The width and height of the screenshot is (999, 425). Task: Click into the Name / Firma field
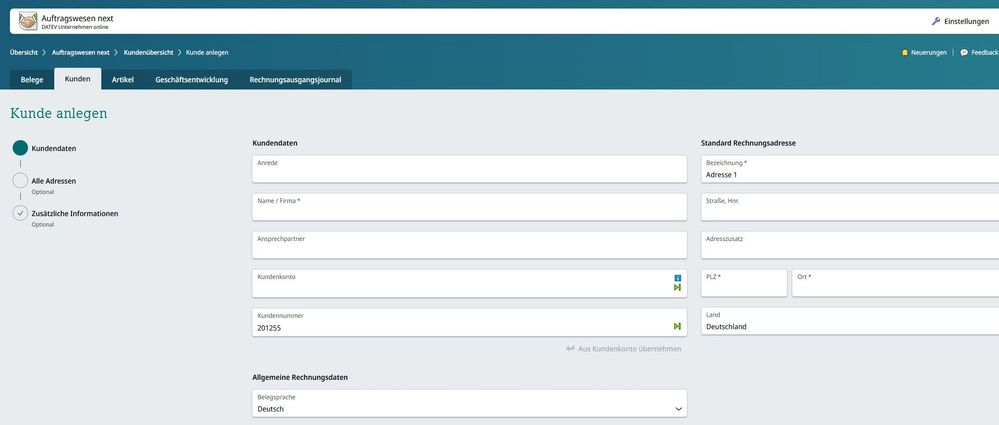(469, 208)
